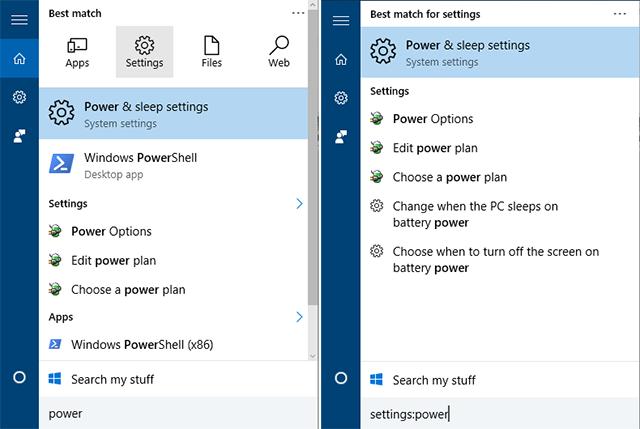Viewport: 640px width, 429px height.
Task: Launch Windows PowerShell Desktop app
Action: pos(173,165)
